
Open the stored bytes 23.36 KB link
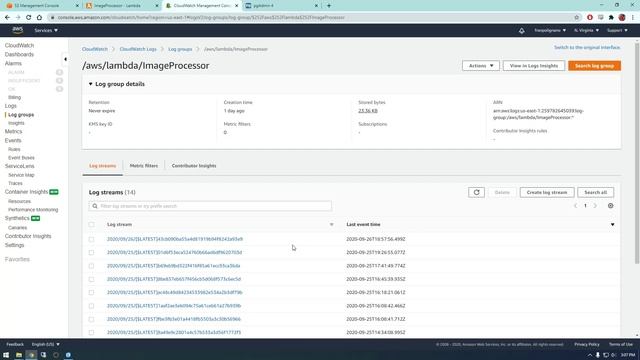pyautogui.click(x=368, y=111)
